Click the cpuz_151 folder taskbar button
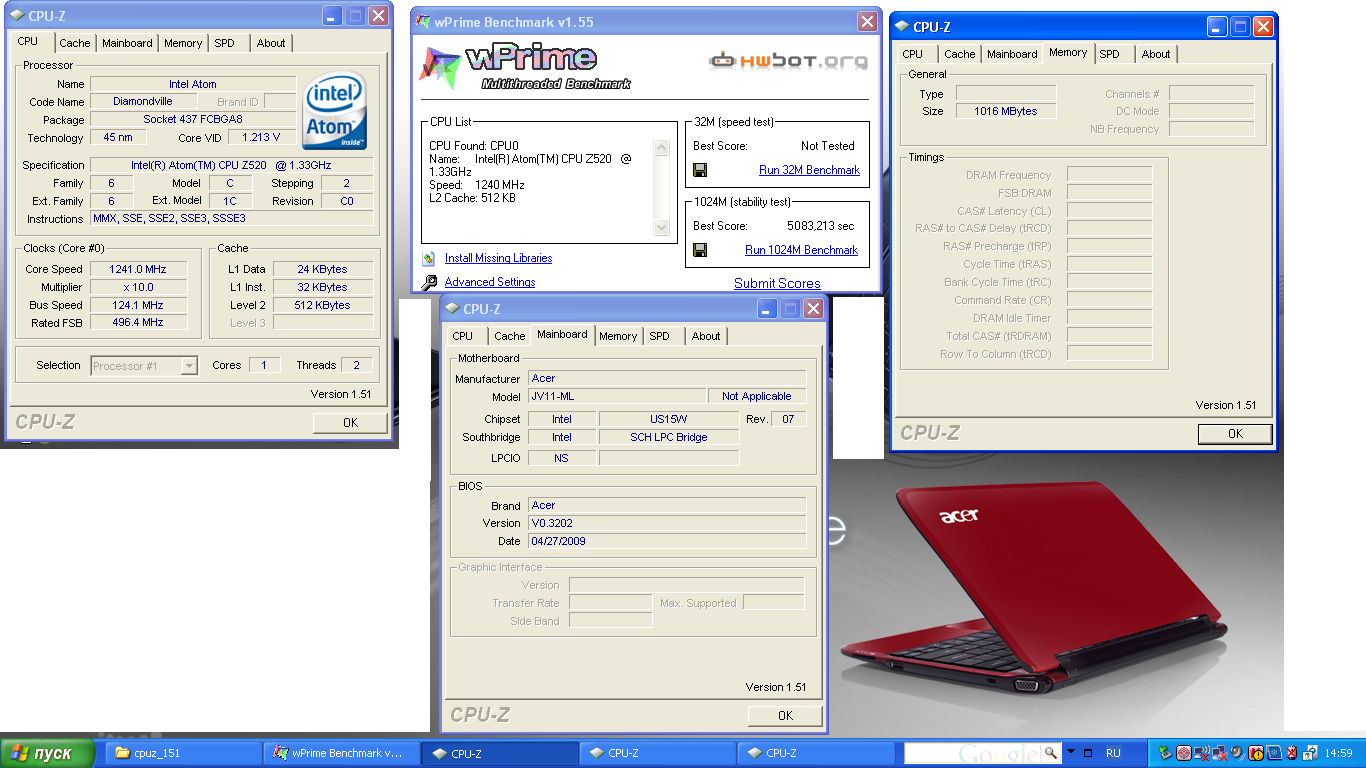Viewport: 1366px width, 768px height. tap(183, 753)
